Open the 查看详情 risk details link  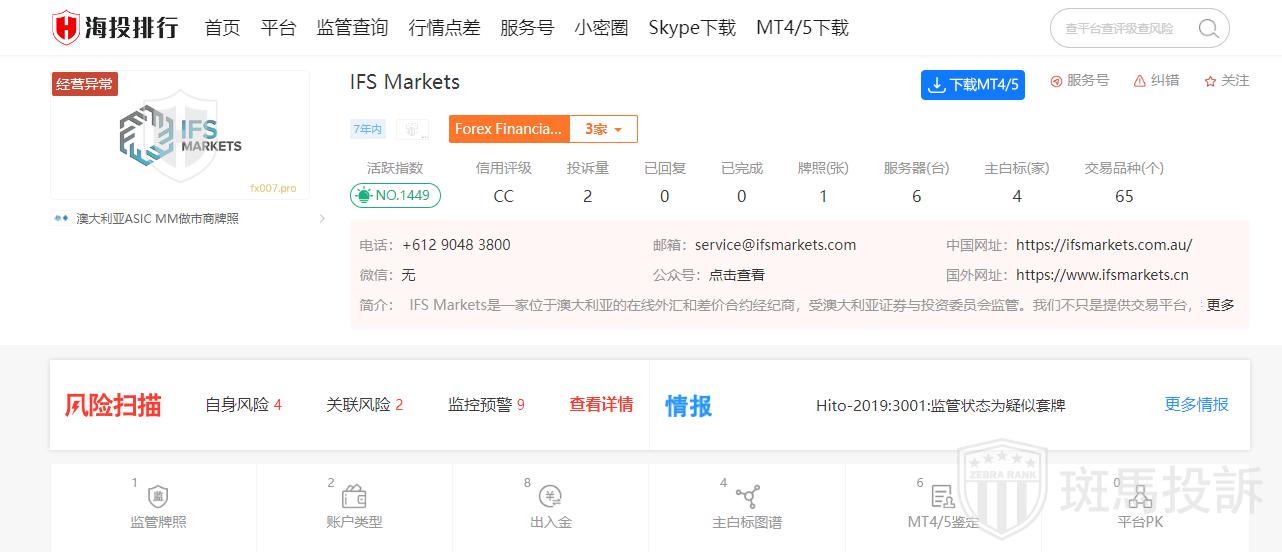click(601, 405)
